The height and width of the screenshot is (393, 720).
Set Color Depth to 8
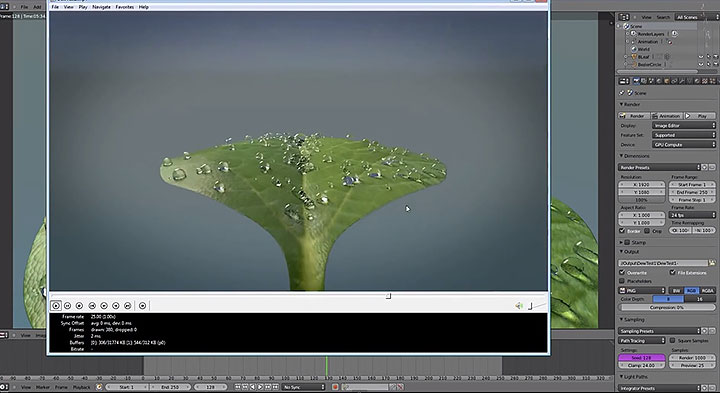point(668,299)
